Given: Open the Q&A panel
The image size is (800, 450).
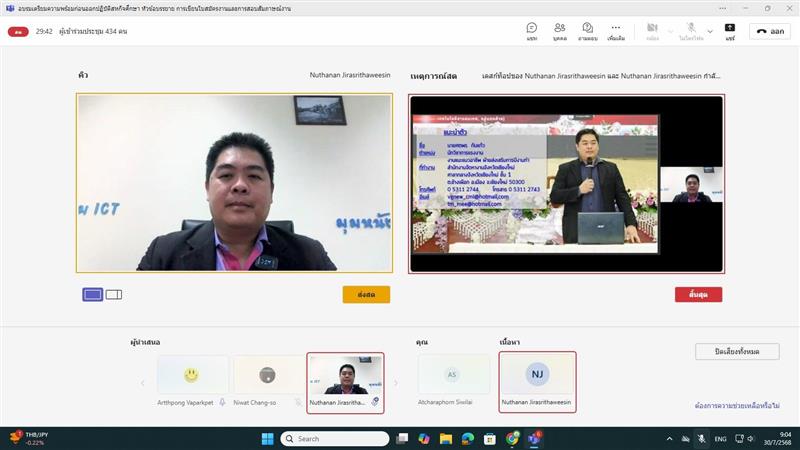Looking at the screenshot, I should (588, 30).
